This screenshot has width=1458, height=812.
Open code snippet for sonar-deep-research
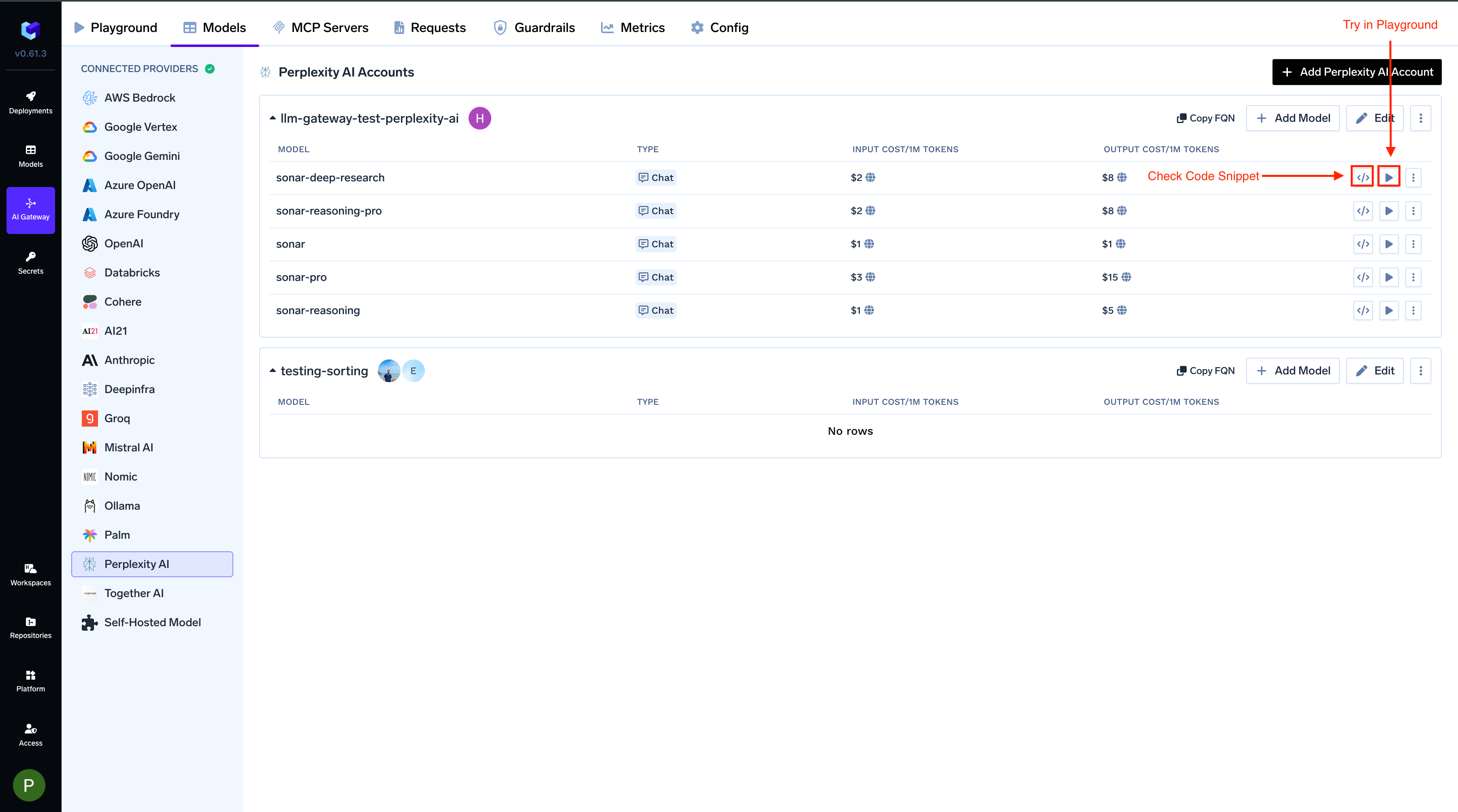(x=1363, y=177)
